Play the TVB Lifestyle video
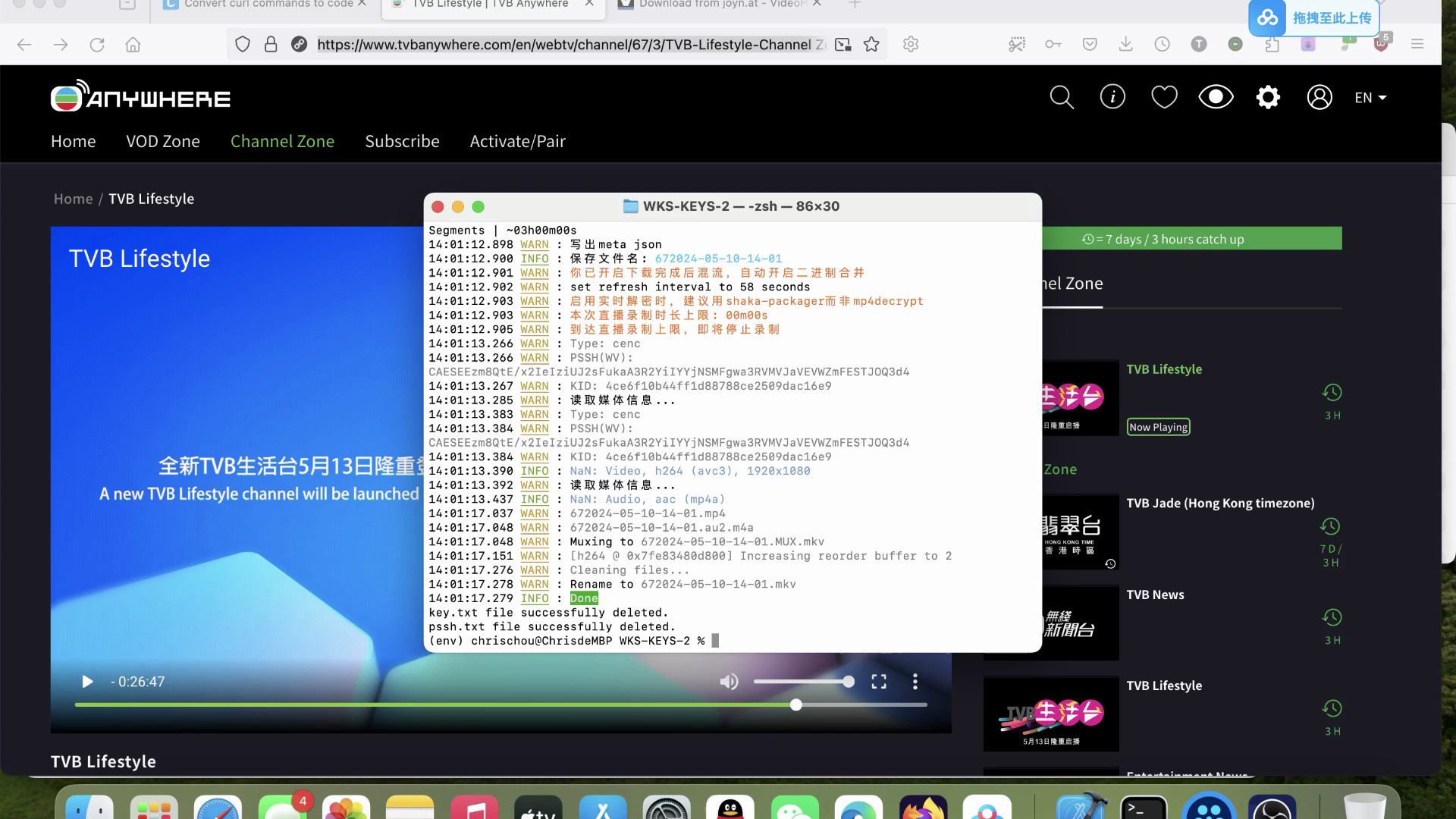Viewport: 1456px width, 819px height. coord(87,682)
